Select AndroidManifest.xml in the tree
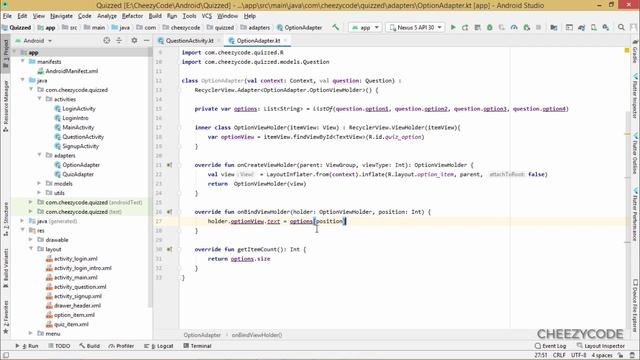 pyautogui.click(x=71, y=71)
